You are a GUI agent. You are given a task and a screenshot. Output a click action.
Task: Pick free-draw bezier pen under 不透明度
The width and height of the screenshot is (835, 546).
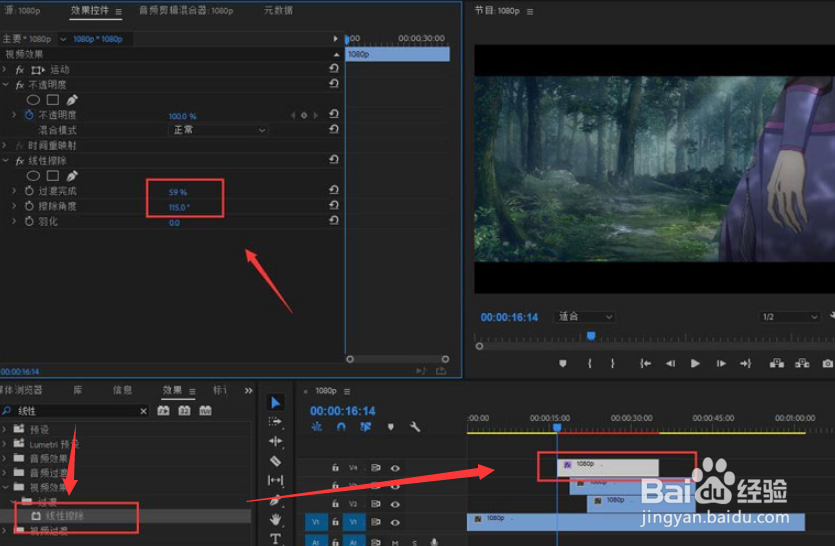tap(72, 100)
